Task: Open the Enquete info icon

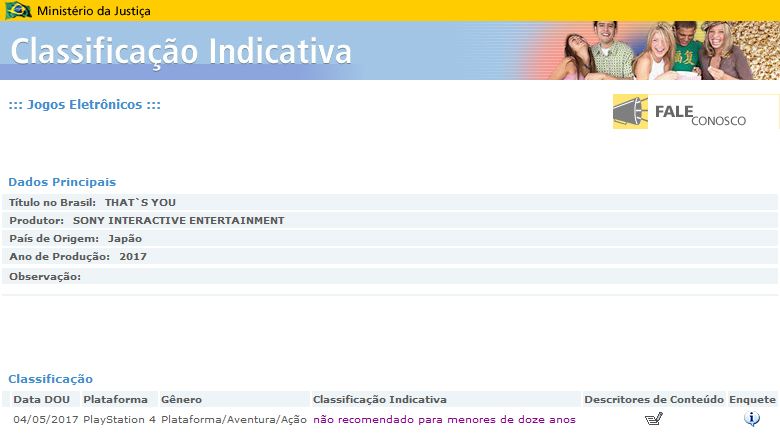Action: [x=752, y=419]
